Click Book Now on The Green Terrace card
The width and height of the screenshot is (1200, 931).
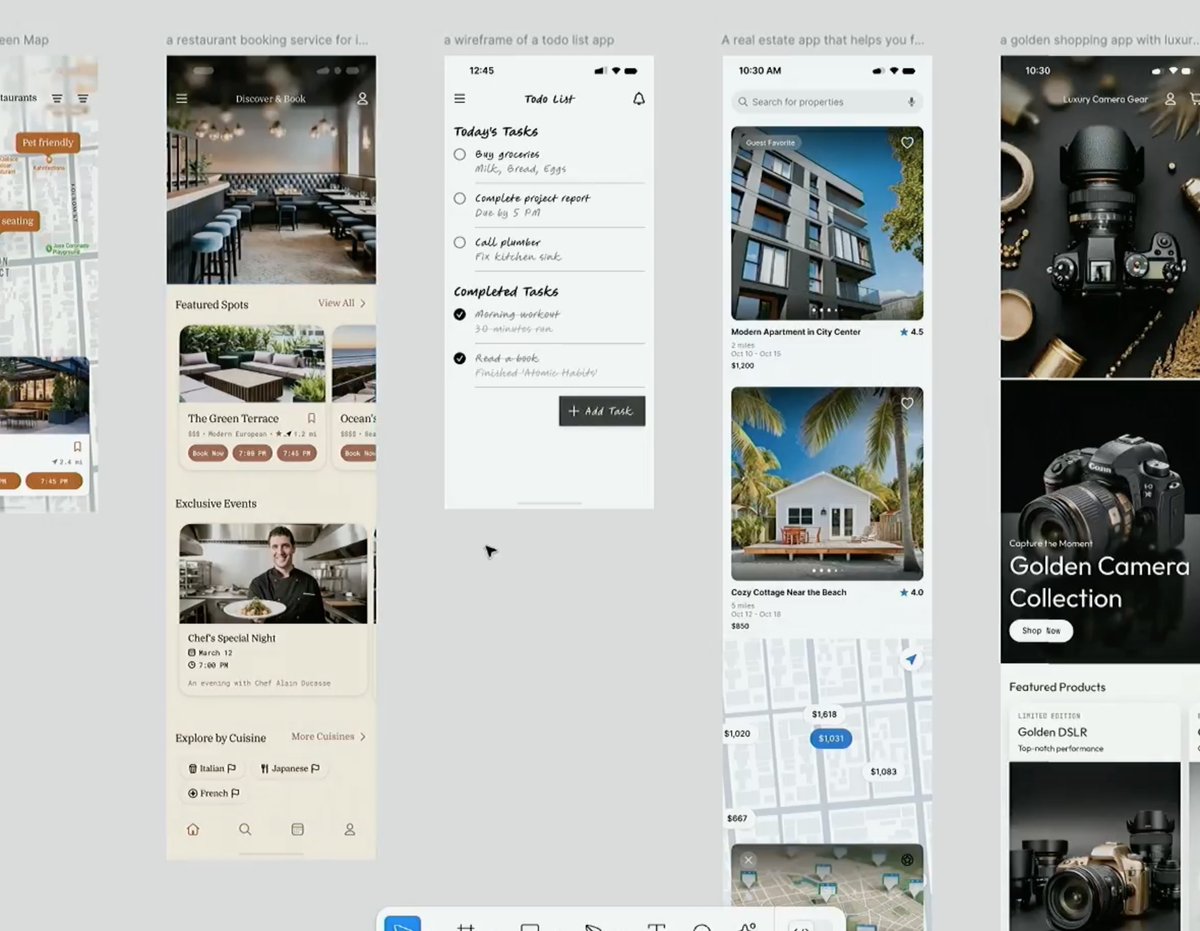click(208, 453)
